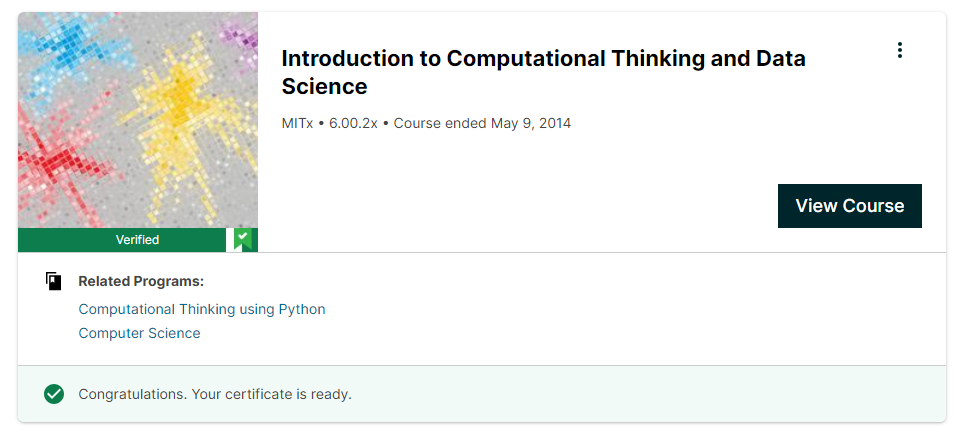961x435 pixels.
Task: Click the View Course button
Action: (x=849, y=206)
